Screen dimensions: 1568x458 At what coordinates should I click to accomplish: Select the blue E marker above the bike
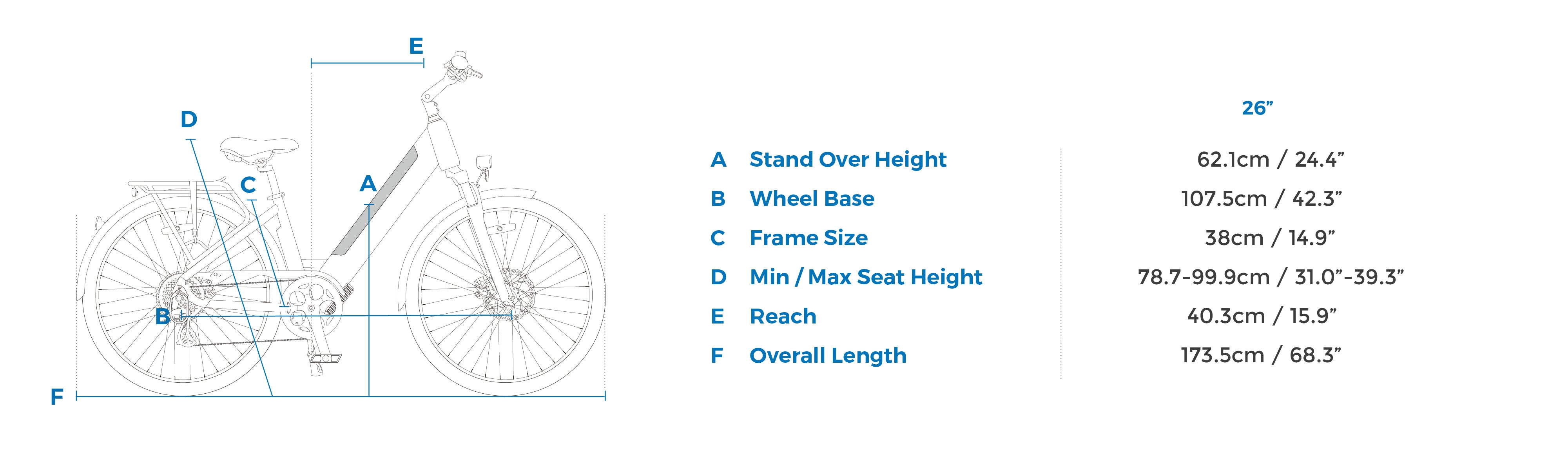click(x=416, y=45)
